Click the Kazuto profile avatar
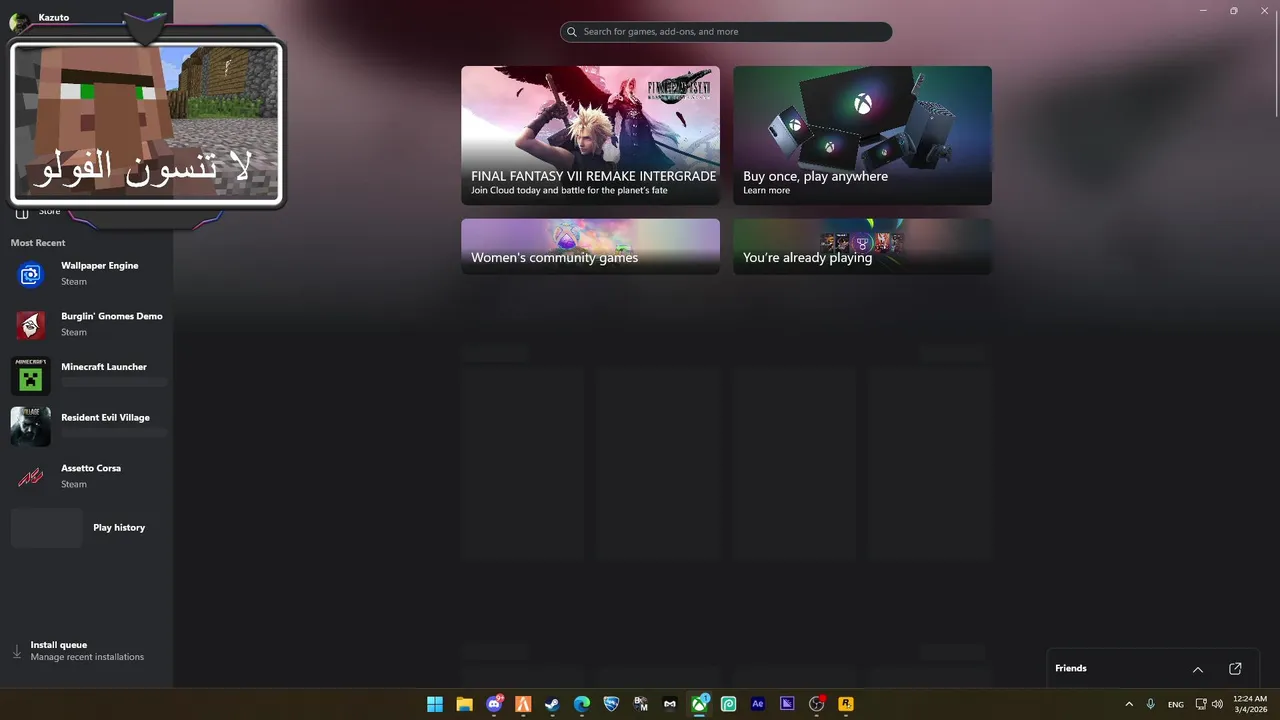 (x=18, y=22)
